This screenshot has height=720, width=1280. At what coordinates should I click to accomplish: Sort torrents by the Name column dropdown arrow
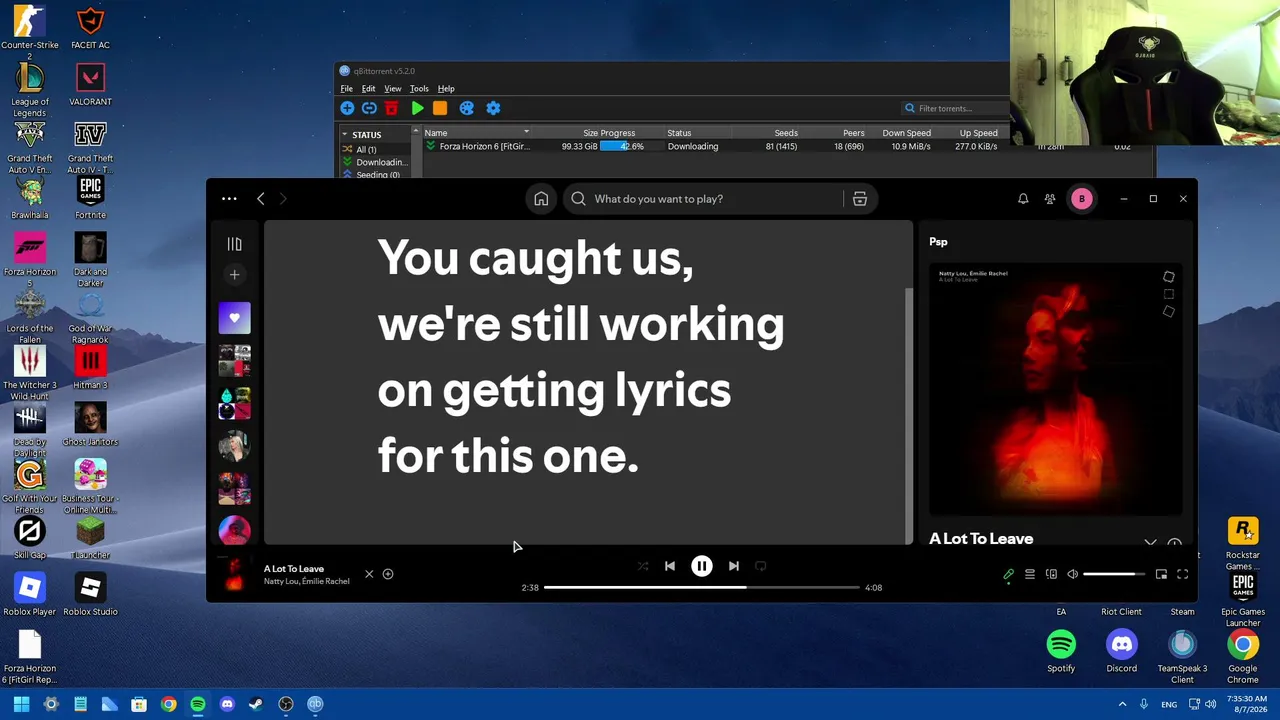527,132
